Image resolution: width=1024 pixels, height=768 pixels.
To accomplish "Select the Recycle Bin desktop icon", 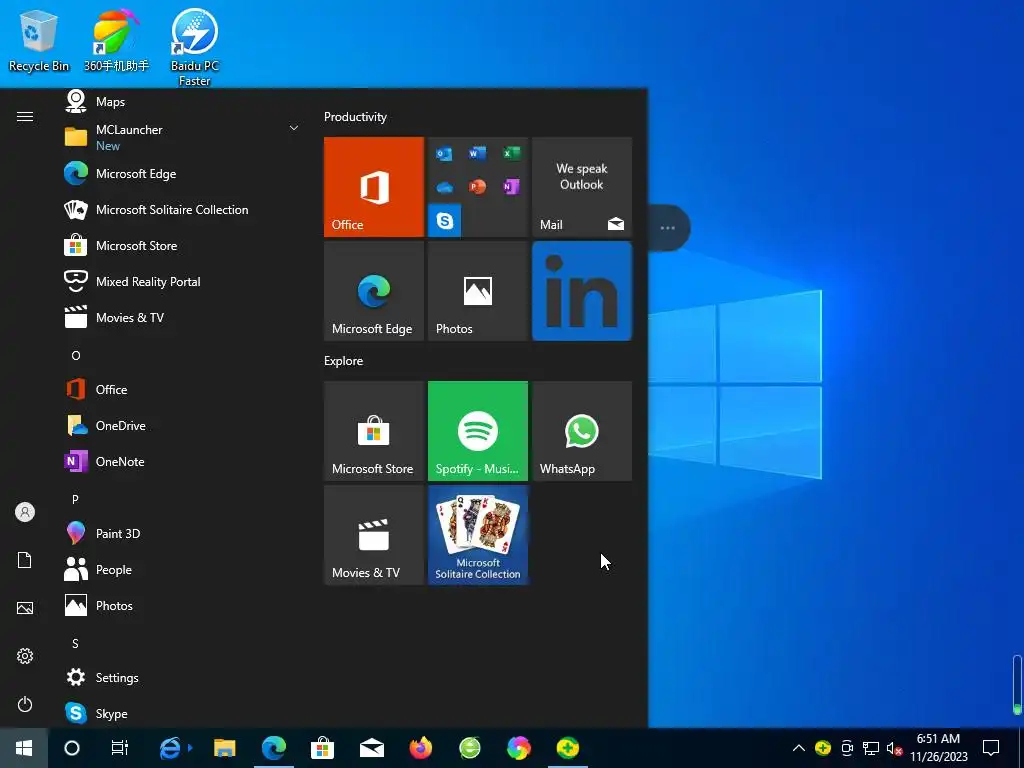I will (39, 40).
